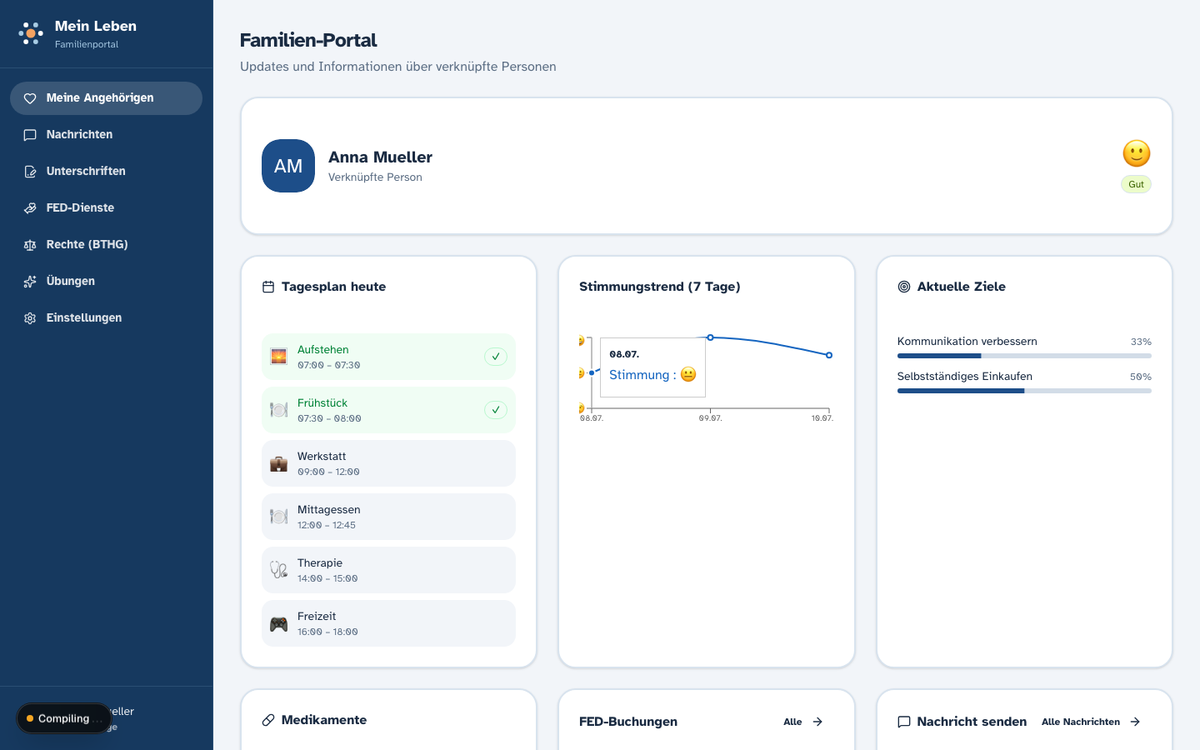Toggle the Aufstehen completed checkmark

click(x=495, y=356)
